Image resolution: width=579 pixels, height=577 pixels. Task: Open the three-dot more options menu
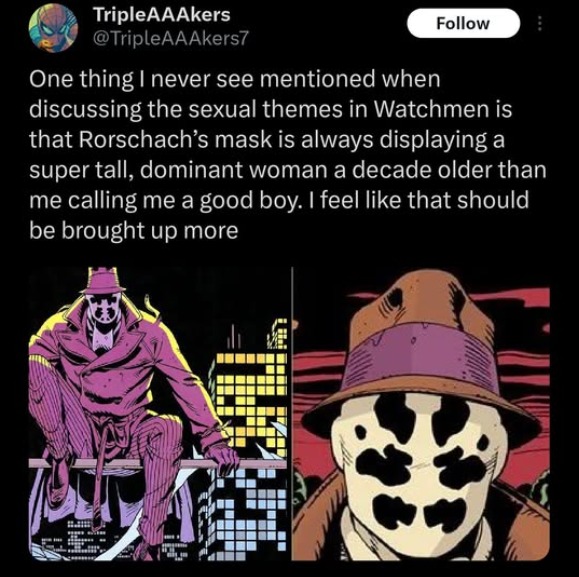tap(539, 24)
